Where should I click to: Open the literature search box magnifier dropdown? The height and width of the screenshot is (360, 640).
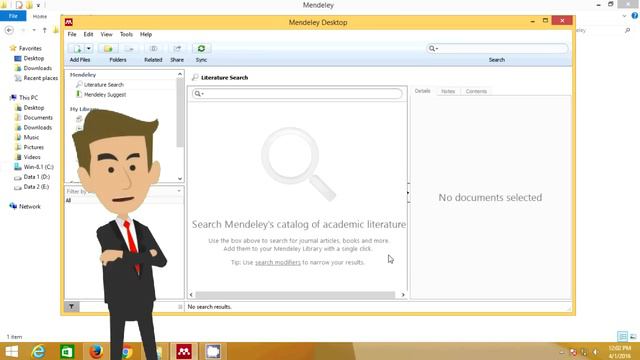[199, 94]
